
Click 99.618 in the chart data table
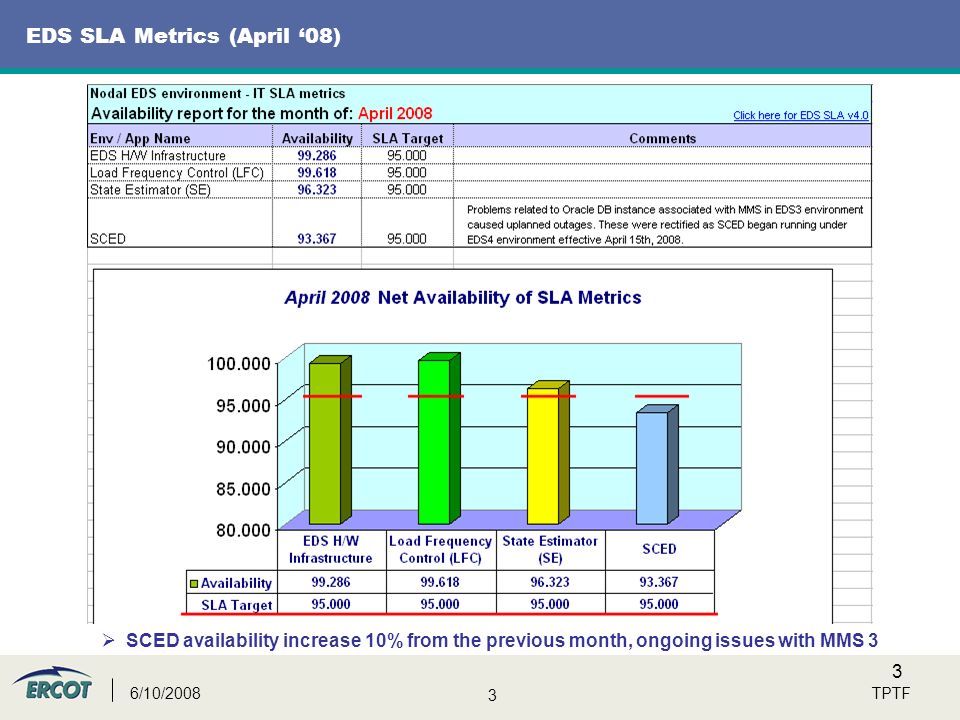click(440, 582)
